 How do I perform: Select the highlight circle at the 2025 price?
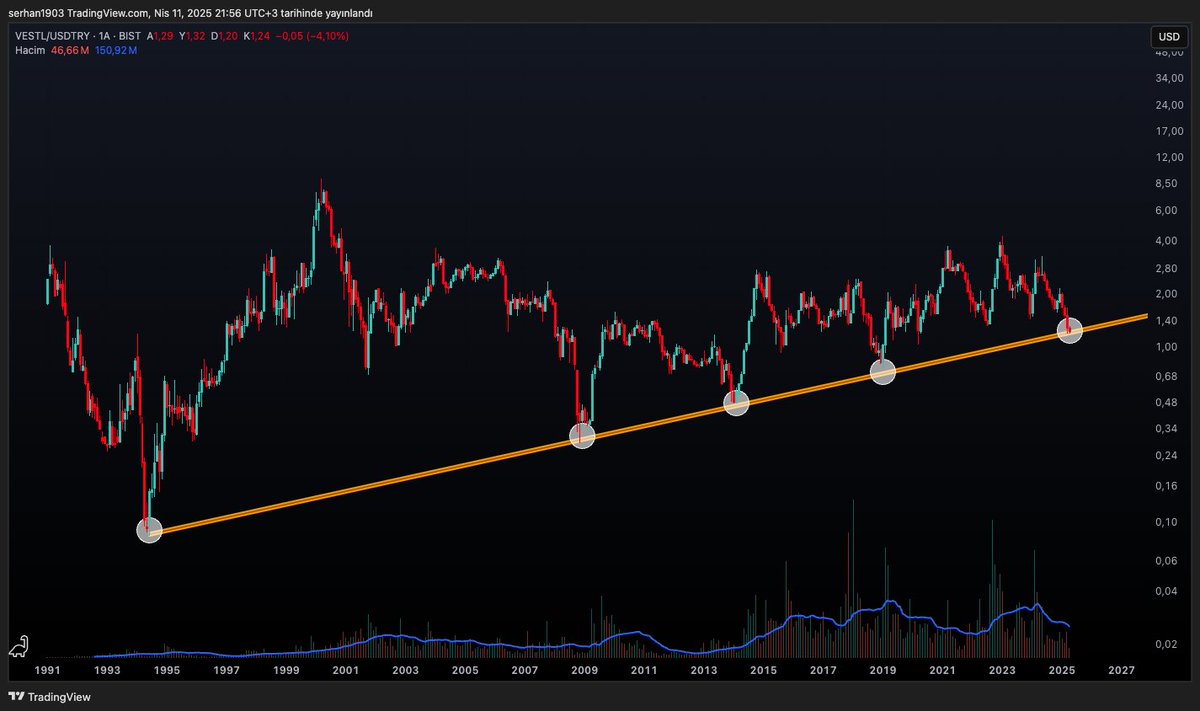[x=1070, y=330]
